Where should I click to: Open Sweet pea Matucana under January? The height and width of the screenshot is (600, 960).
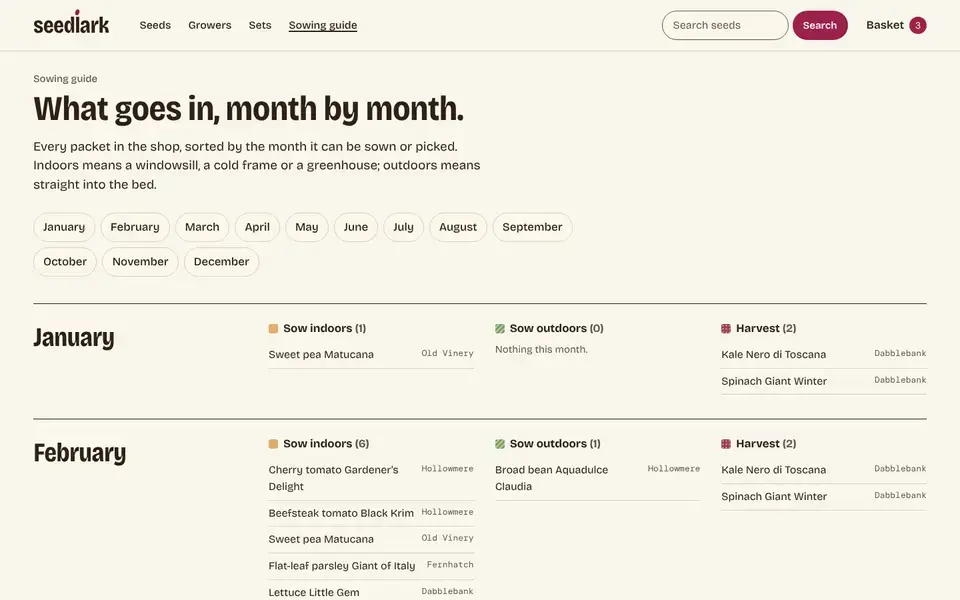pos(321,354)
